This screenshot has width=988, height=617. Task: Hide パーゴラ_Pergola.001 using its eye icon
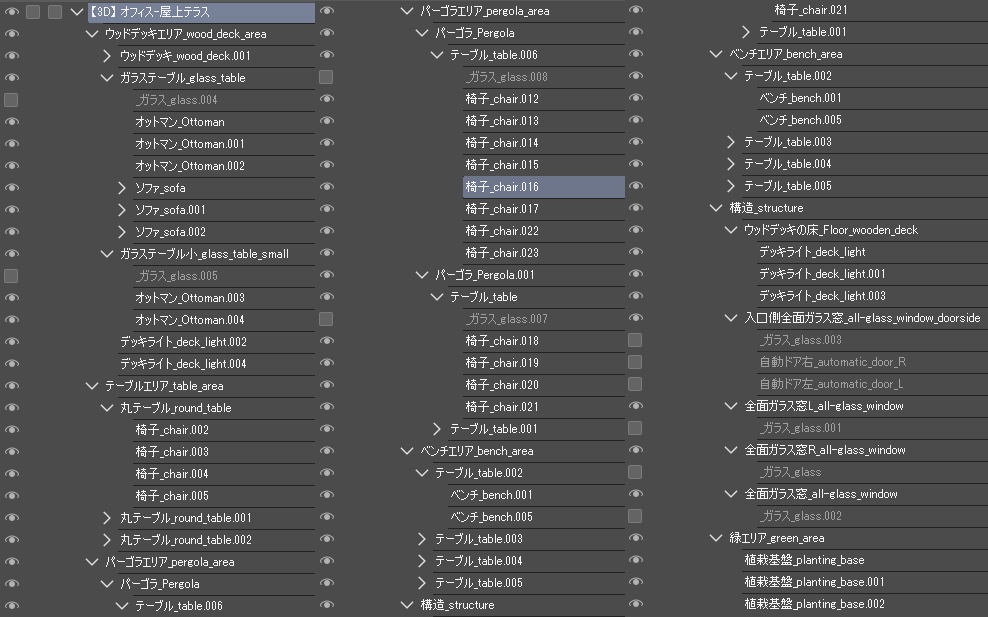tap(326, 275)
